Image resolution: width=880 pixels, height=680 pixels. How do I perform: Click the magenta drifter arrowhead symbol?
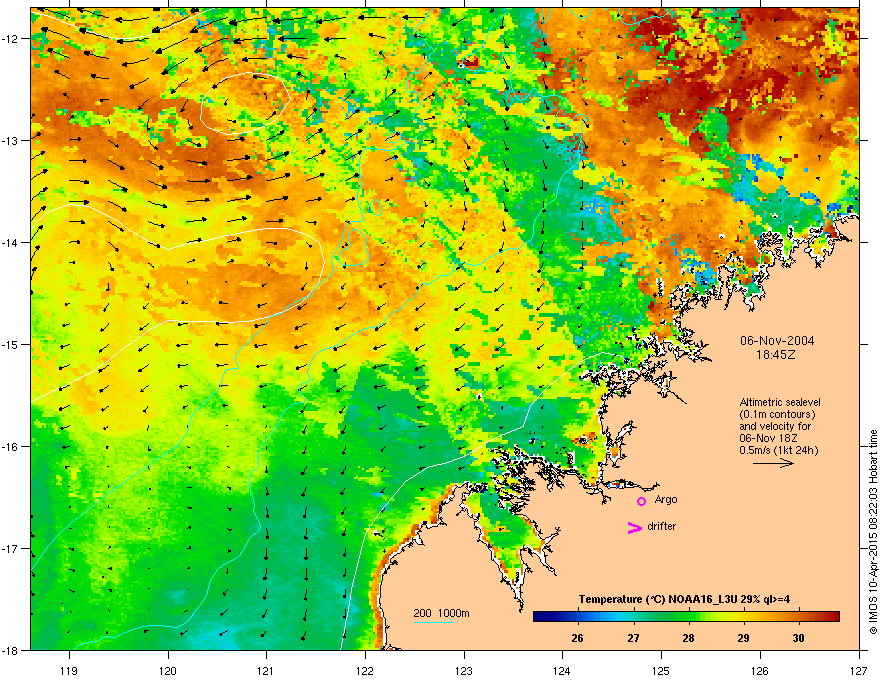(x=634, y=527)
